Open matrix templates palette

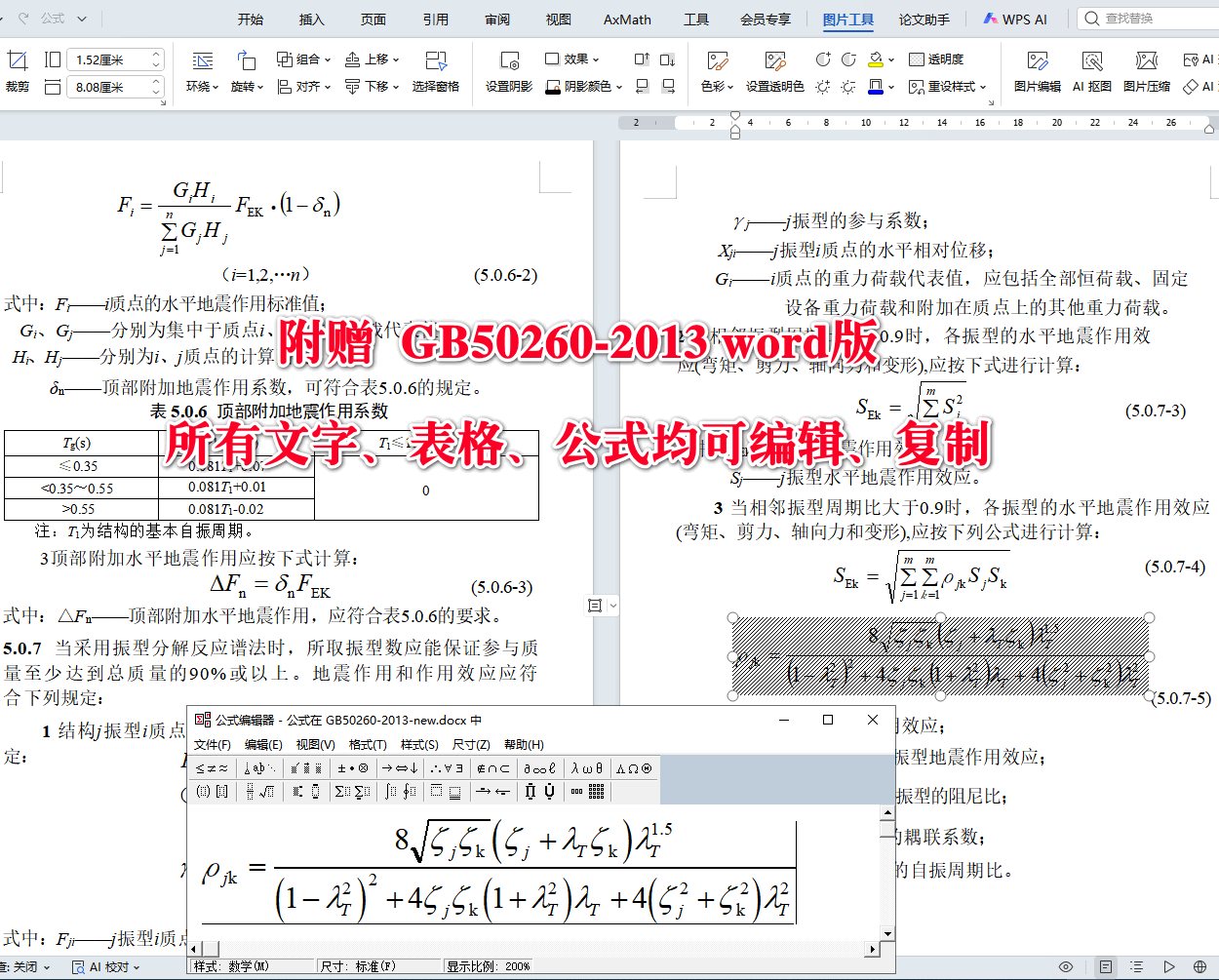(588, 792)
